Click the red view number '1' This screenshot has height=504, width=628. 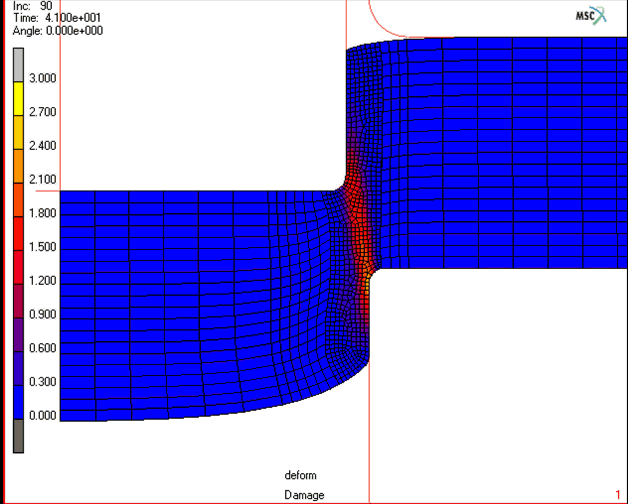coord(618,495)
